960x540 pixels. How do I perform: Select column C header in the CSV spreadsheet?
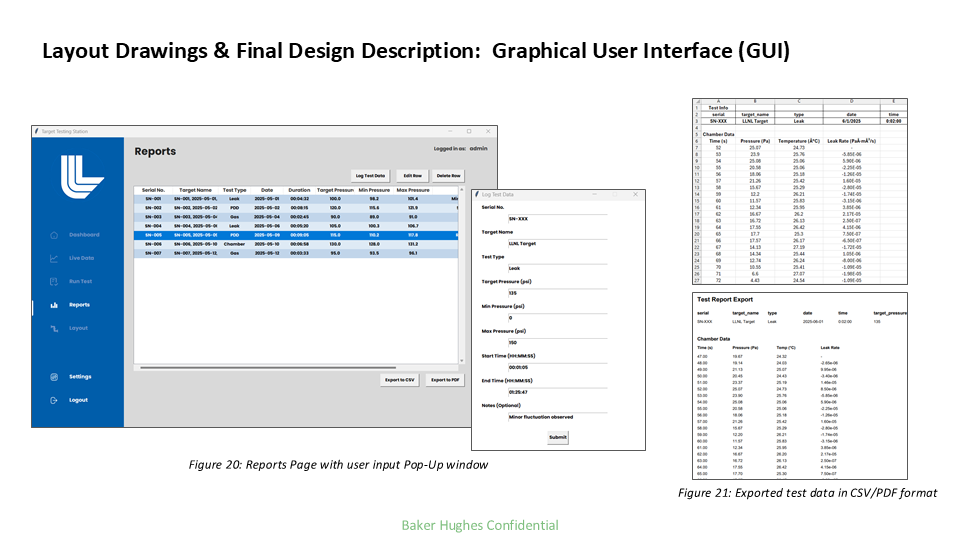(x=799, y=102)
